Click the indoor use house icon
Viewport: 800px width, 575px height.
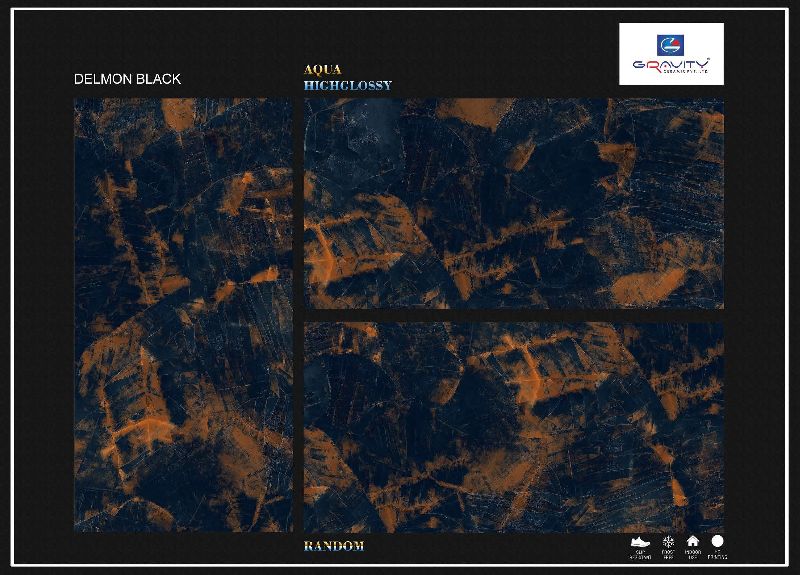coord(692,541)
